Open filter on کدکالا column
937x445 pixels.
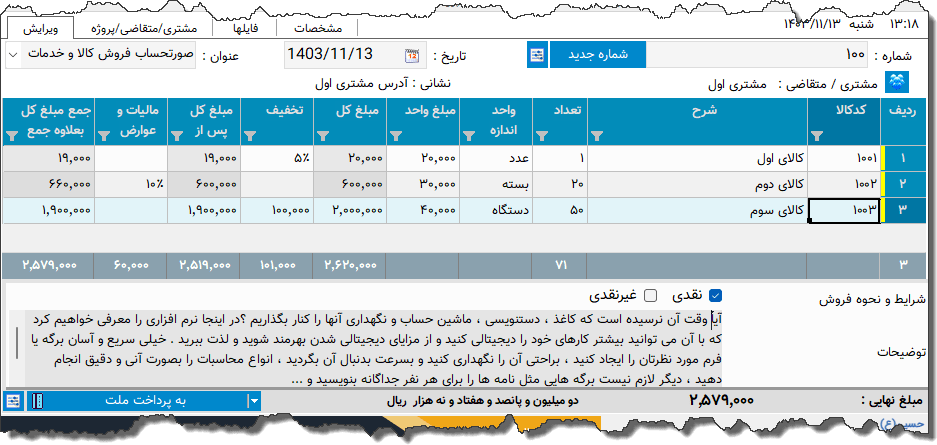[817, 137]
